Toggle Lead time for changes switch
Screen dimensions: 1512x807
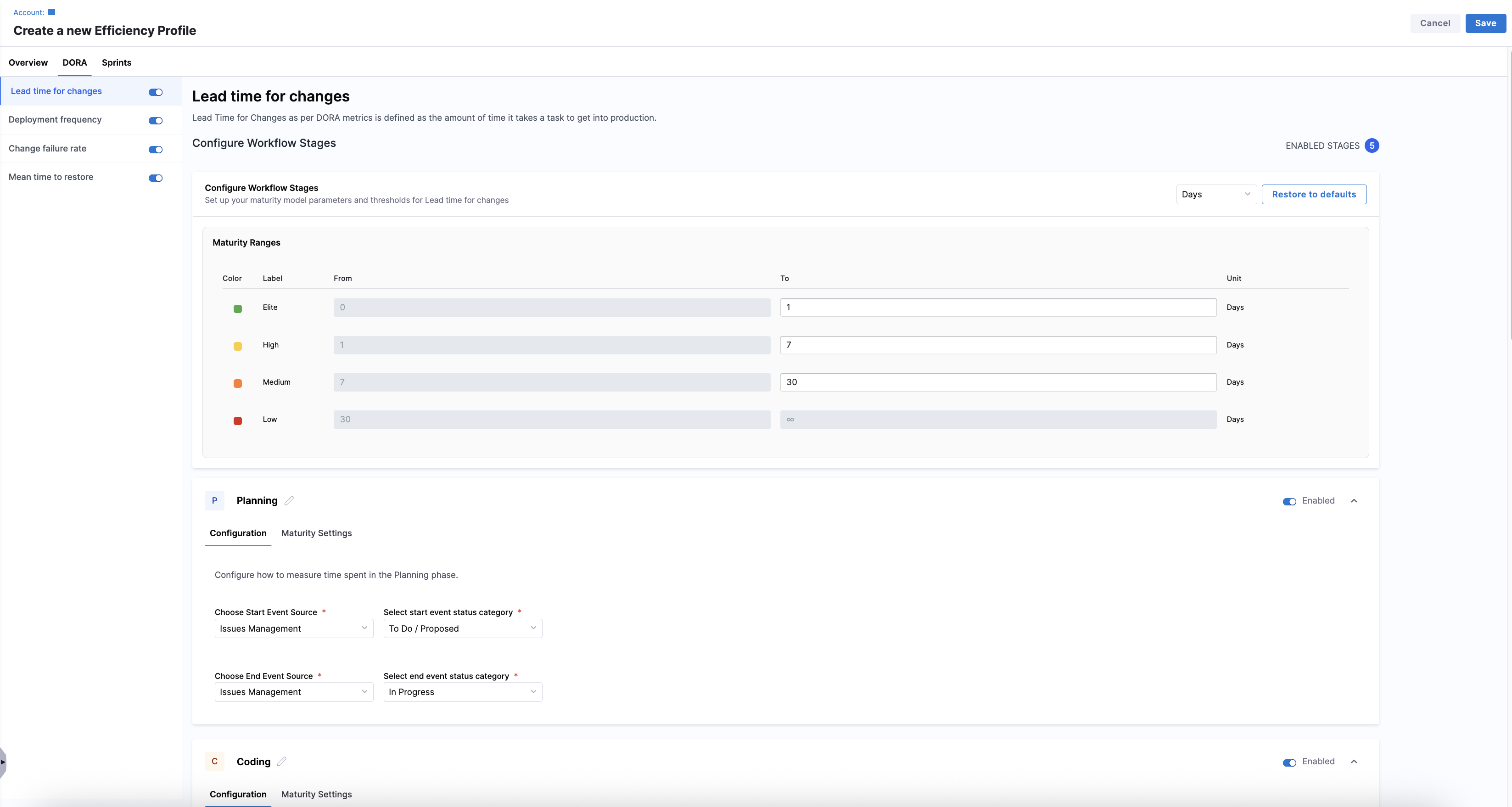click(x=156, y=92)
